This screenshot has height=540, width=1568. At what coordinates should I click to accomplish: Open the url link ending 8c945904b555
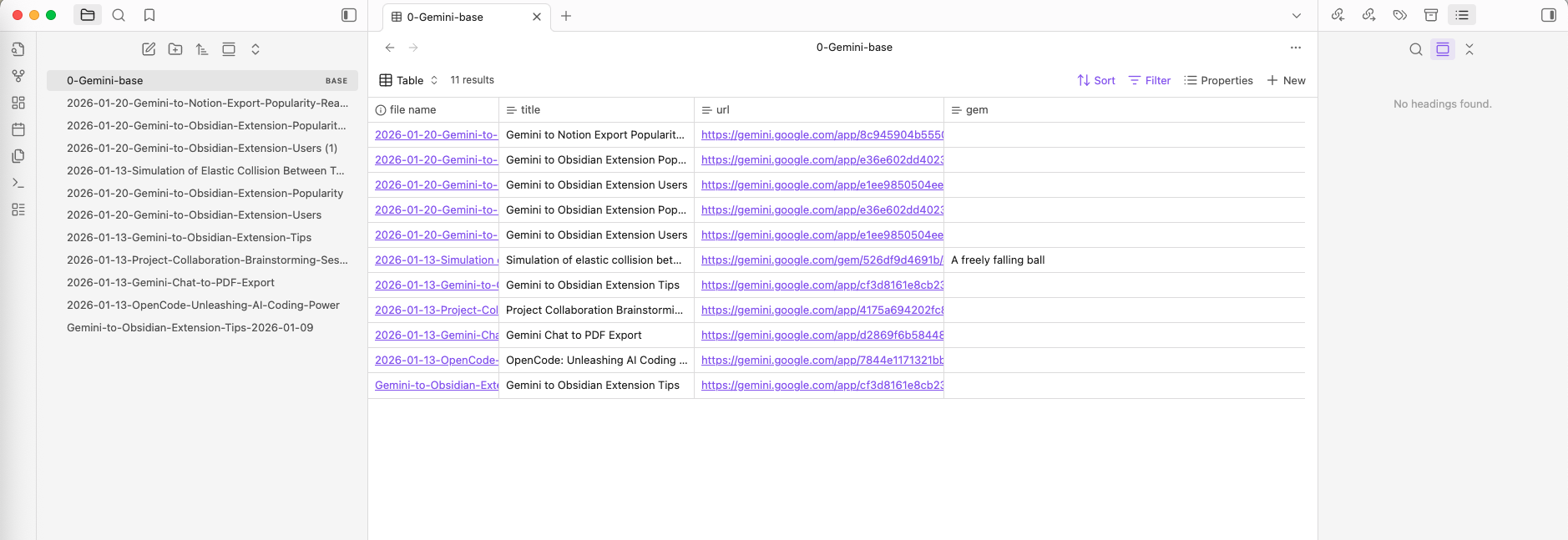pyautogui.click(x=822, y=134)
